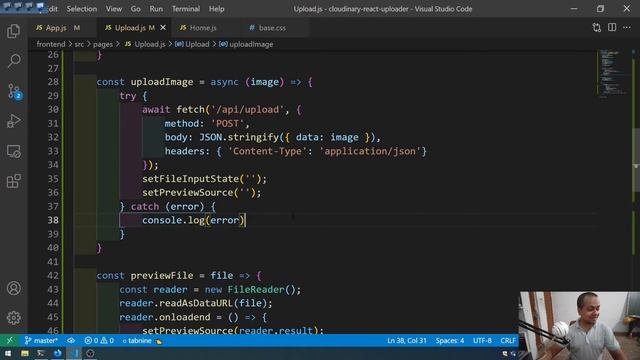Expand the src breadcrumb

[79, 44]
